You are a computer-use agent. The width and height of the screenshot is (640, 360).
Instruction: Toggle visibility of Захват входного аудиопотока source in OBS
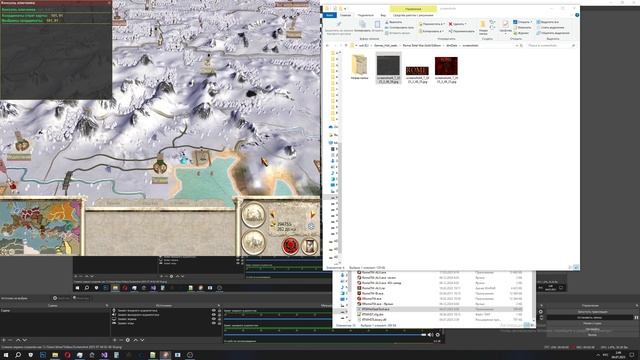coord(213,311)
